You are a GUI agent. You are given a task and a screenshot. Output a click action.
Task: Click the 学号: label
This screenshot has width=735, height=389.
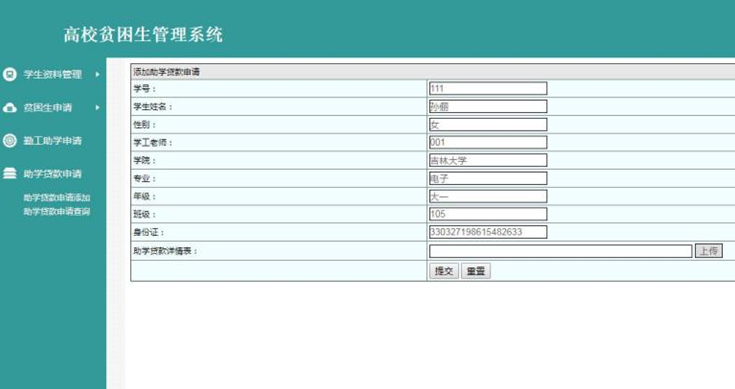pos(144,89)
